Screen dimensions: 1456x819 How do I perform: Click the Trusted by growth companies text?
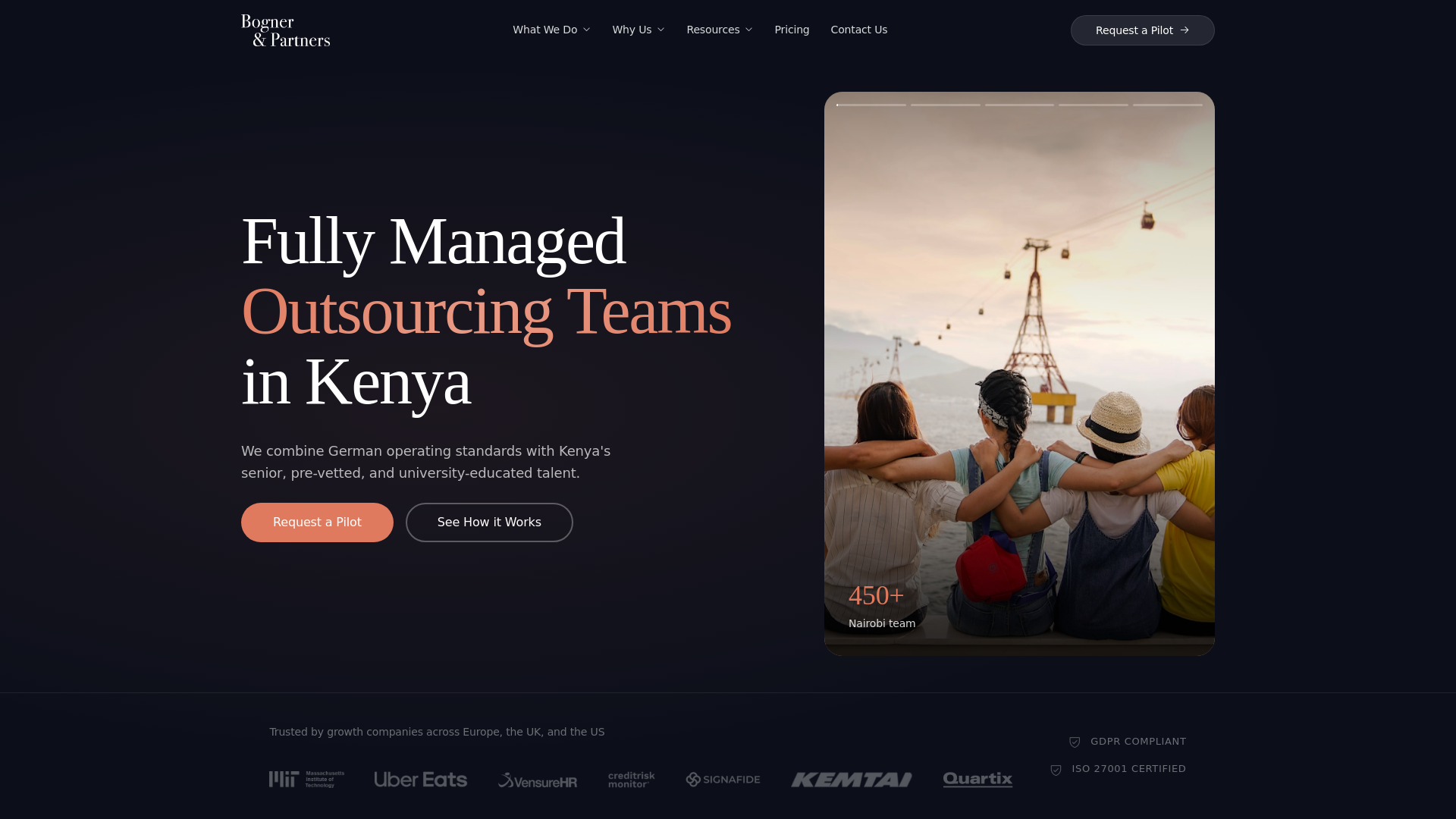437,732
